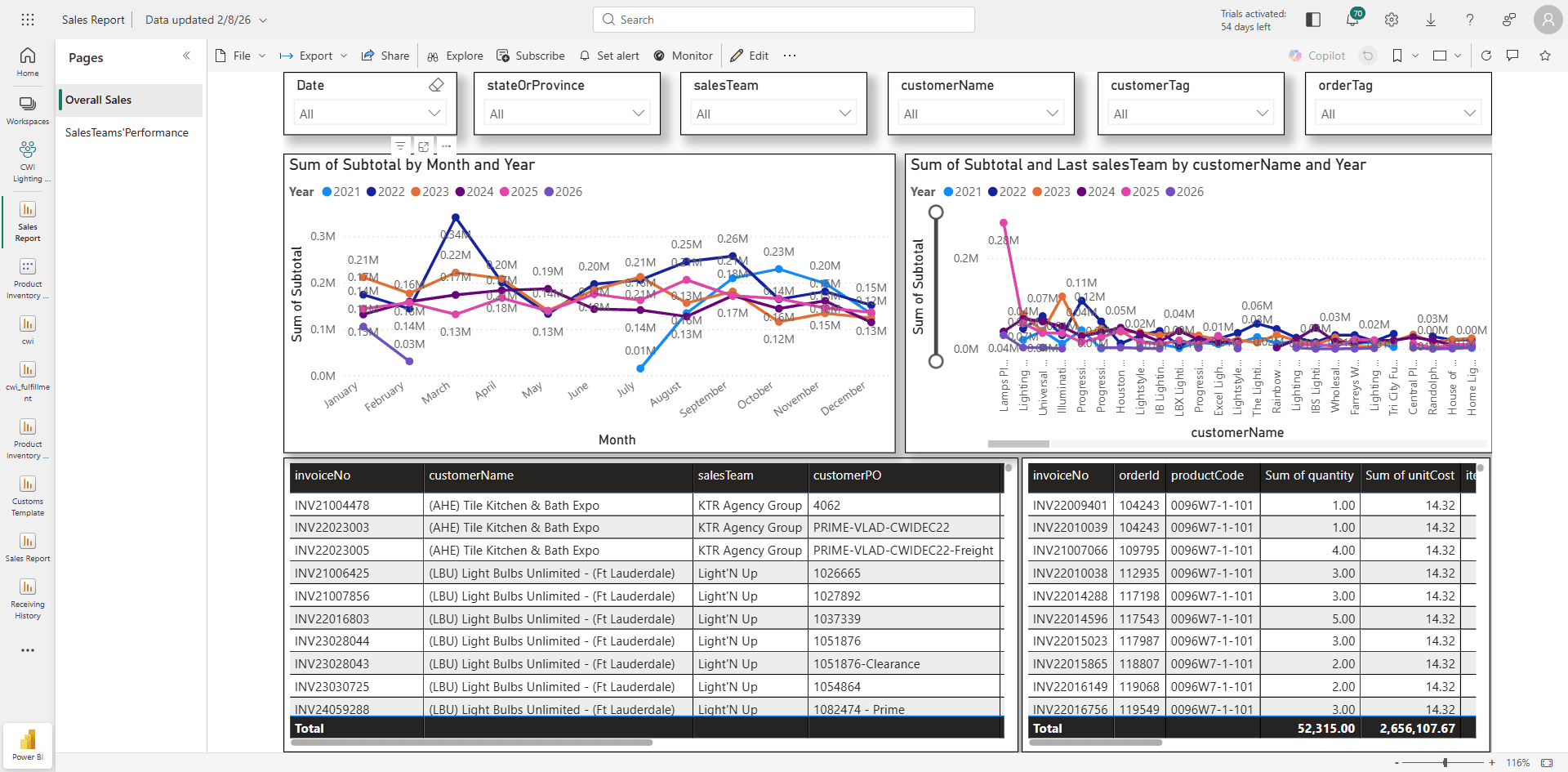Open Receiving History report in sidebar
Image resolution: width=1568 pixels, height=772 pixels.
(x=28, y=599)
